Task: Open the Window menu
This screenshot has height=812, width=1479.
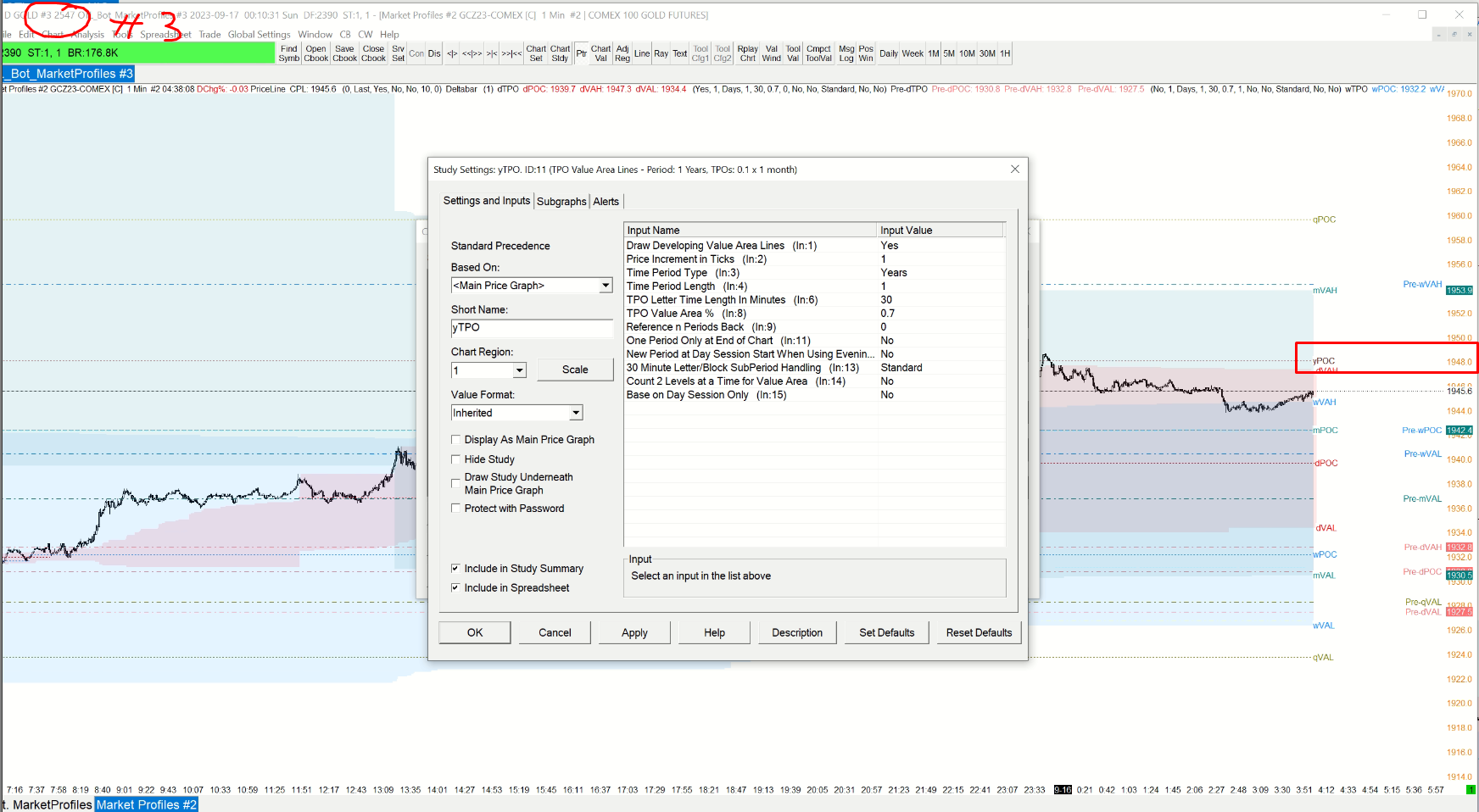Action: 315,35
